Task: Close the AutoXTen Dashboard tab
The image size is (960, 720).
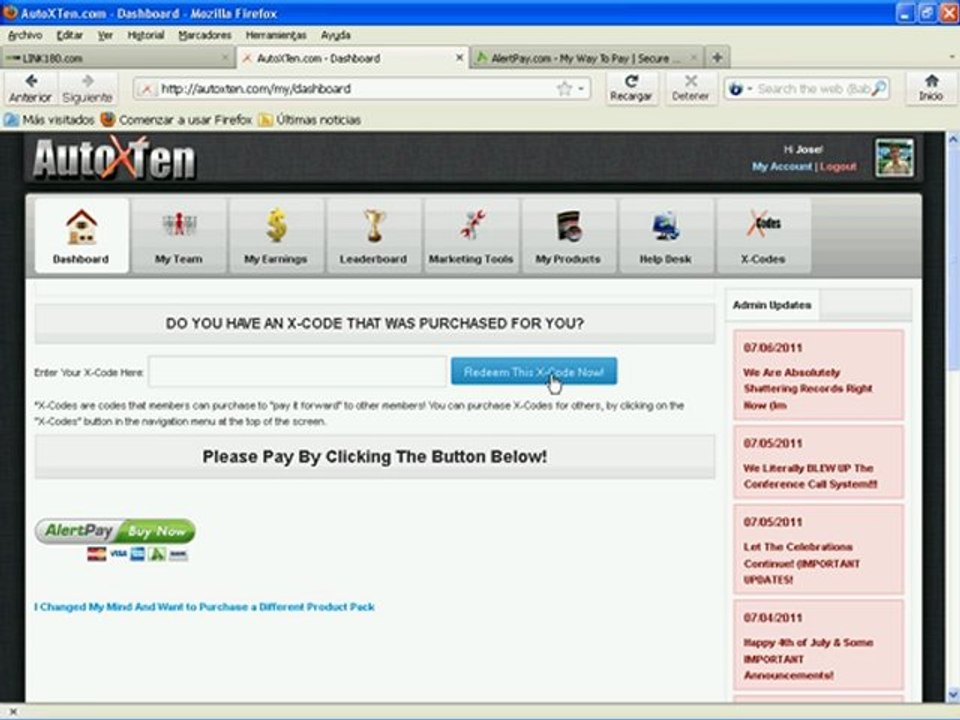Action: tap(459, 58)
